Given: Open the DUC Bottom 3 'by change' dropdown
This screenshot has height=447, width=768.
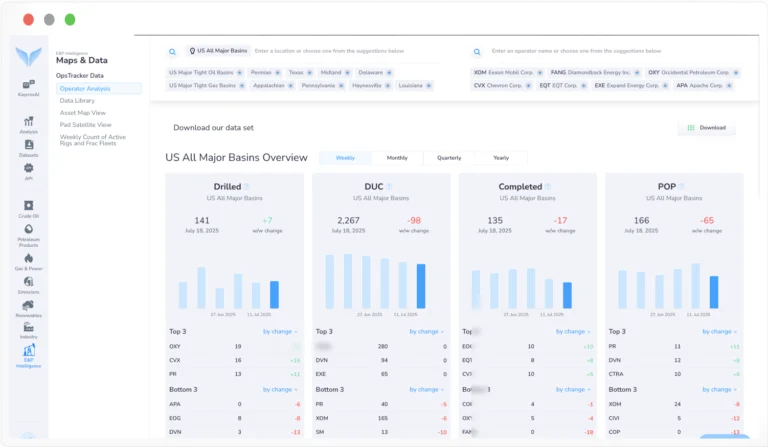Looking at the screenshot, I should [x=428, y=389].
